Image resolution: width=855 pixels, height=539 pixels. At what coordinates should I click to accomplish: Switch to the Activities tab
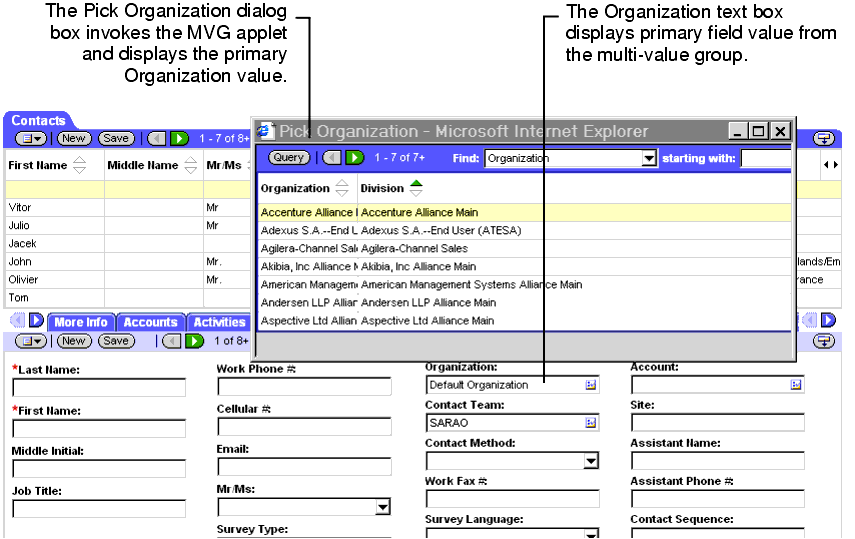(219, 322)
